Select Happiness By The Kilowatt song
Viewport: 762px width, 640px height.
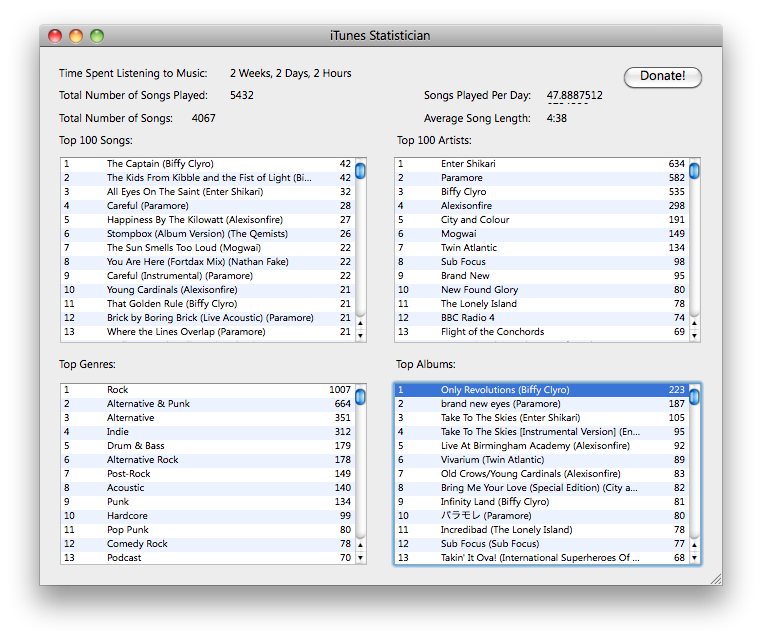[x=208, y=220]
